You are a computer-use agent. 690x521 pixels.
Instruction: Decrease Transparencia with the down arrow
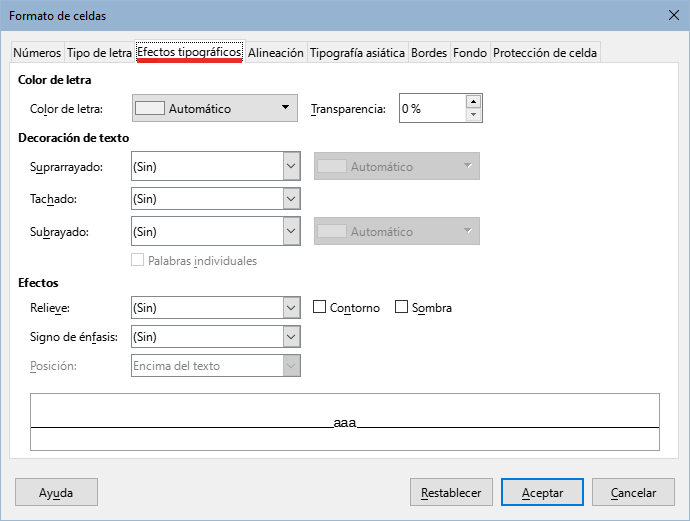[473, 115]
